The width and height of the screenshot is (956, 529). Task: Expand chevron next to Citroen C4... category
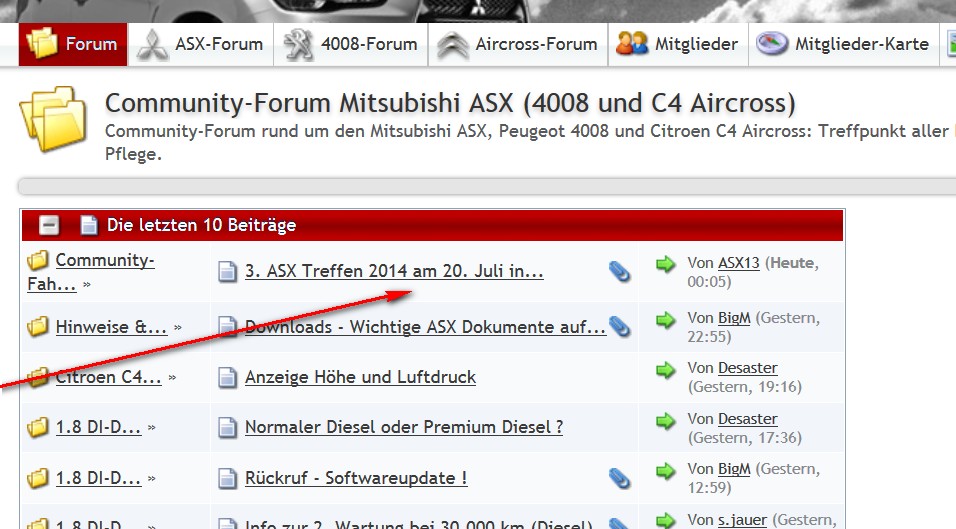[173, 378]
